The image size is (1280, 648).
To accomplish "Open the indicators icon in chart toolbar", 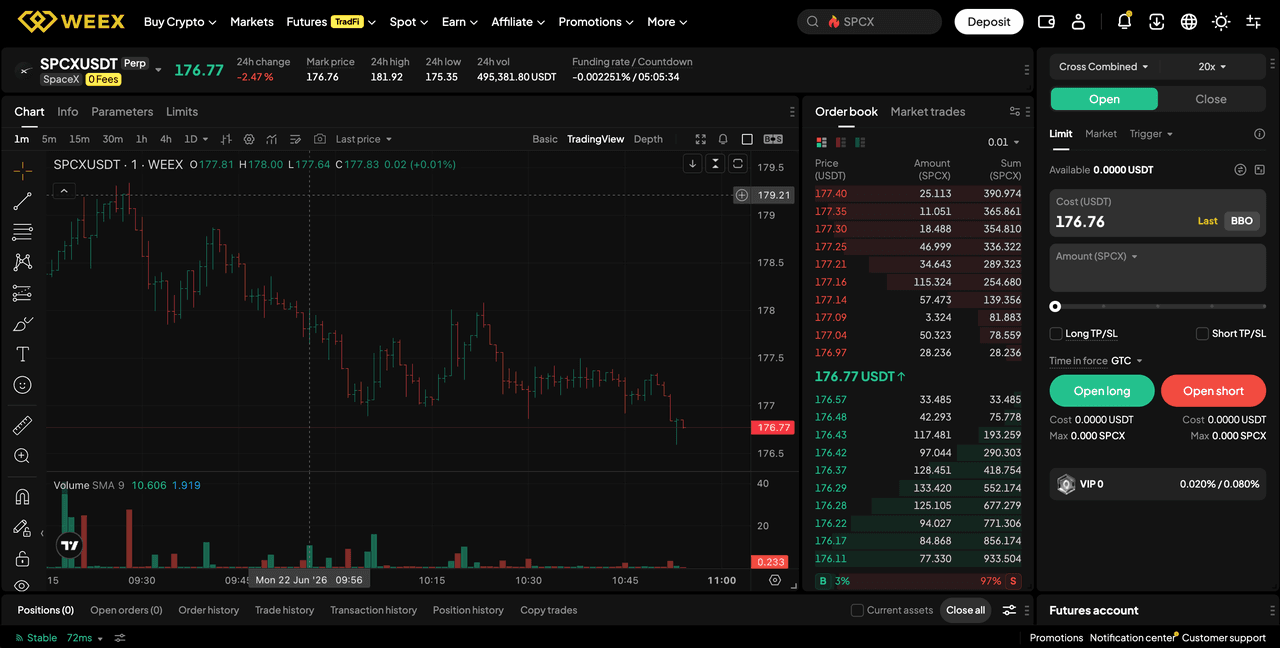I will [x=272, y=139].
